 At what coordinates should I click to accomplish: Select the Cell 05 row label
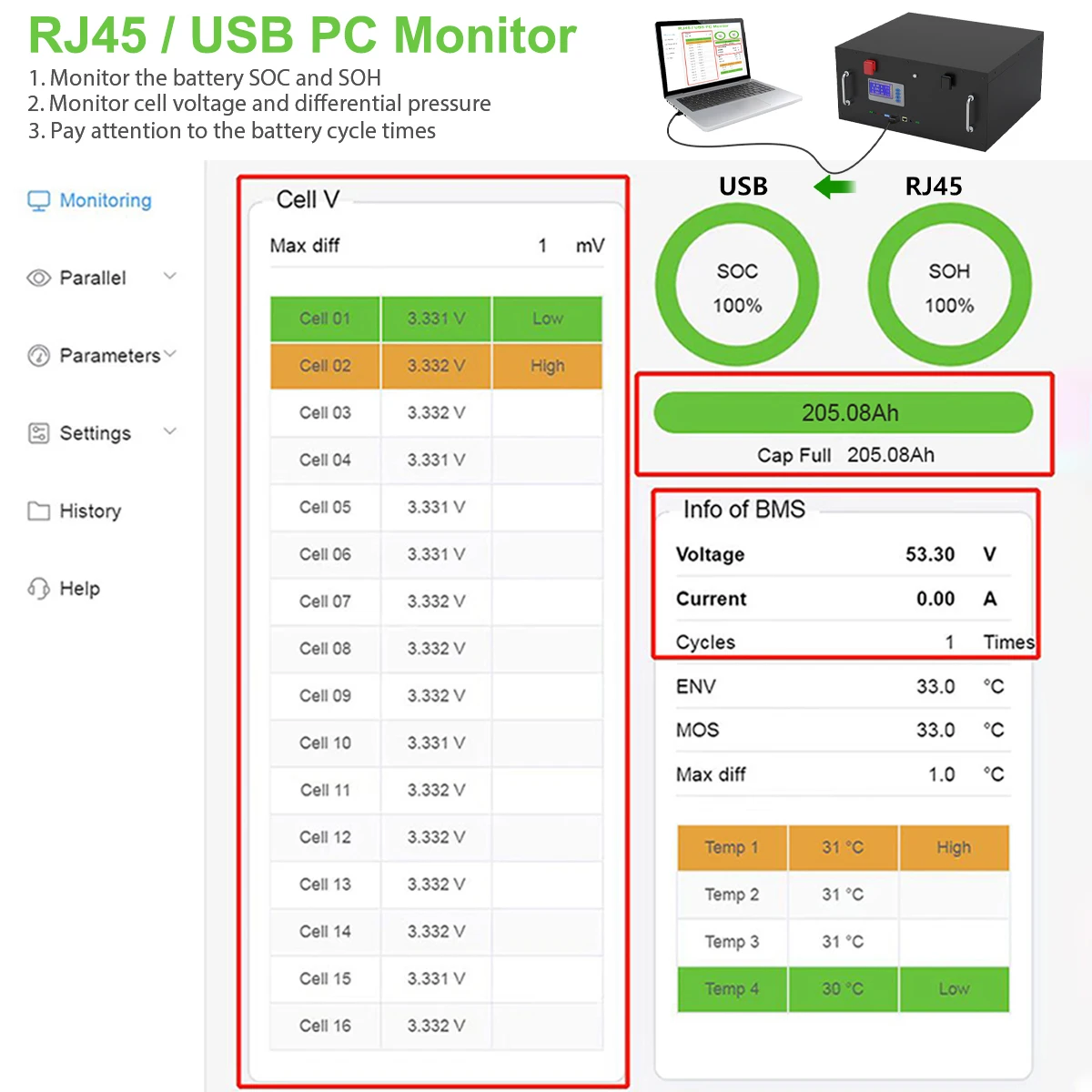[x=325, y=508]
